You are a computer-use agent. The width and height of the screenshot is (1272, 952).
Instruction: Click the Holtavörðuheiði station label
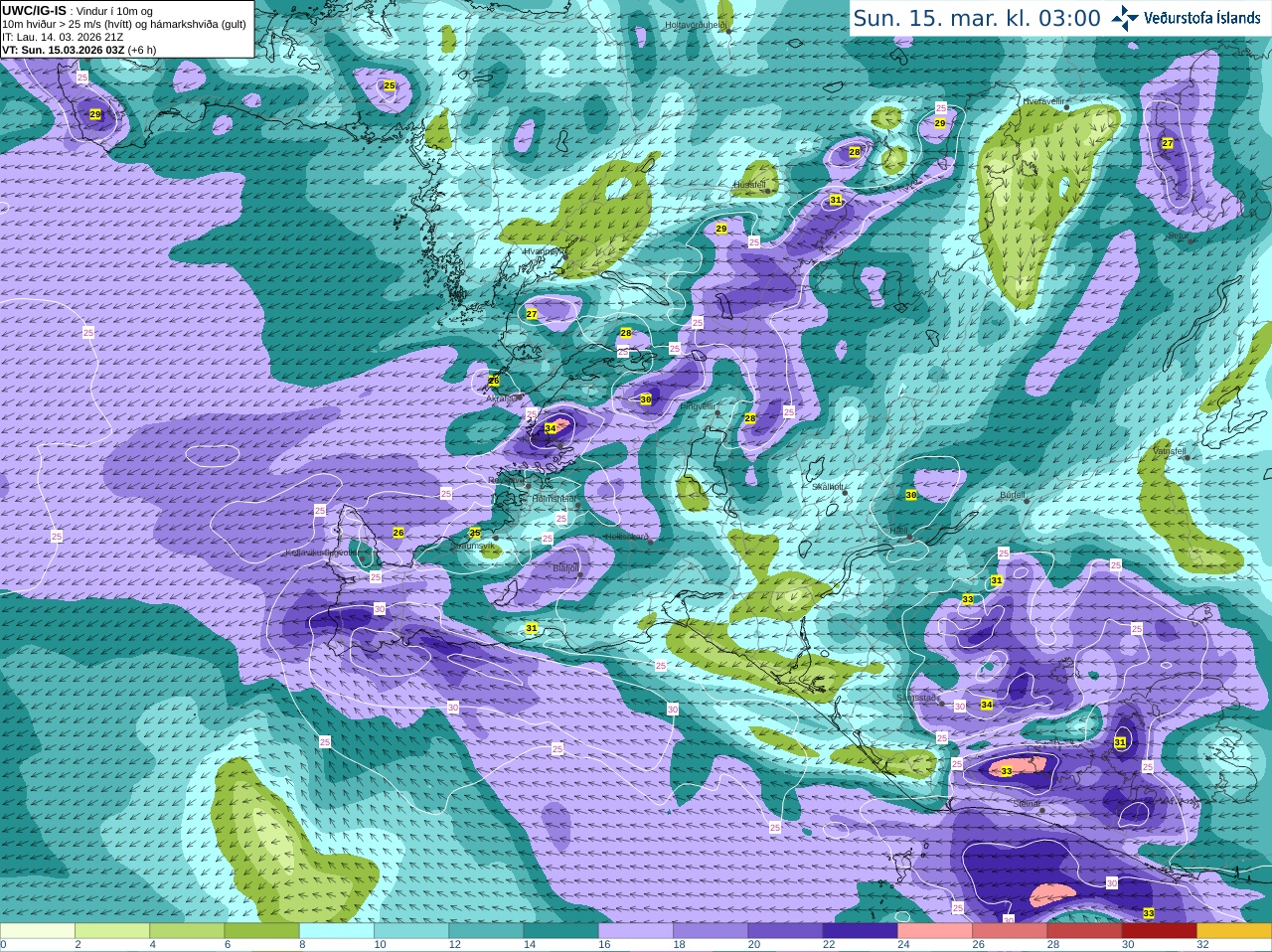coord(697,24)
